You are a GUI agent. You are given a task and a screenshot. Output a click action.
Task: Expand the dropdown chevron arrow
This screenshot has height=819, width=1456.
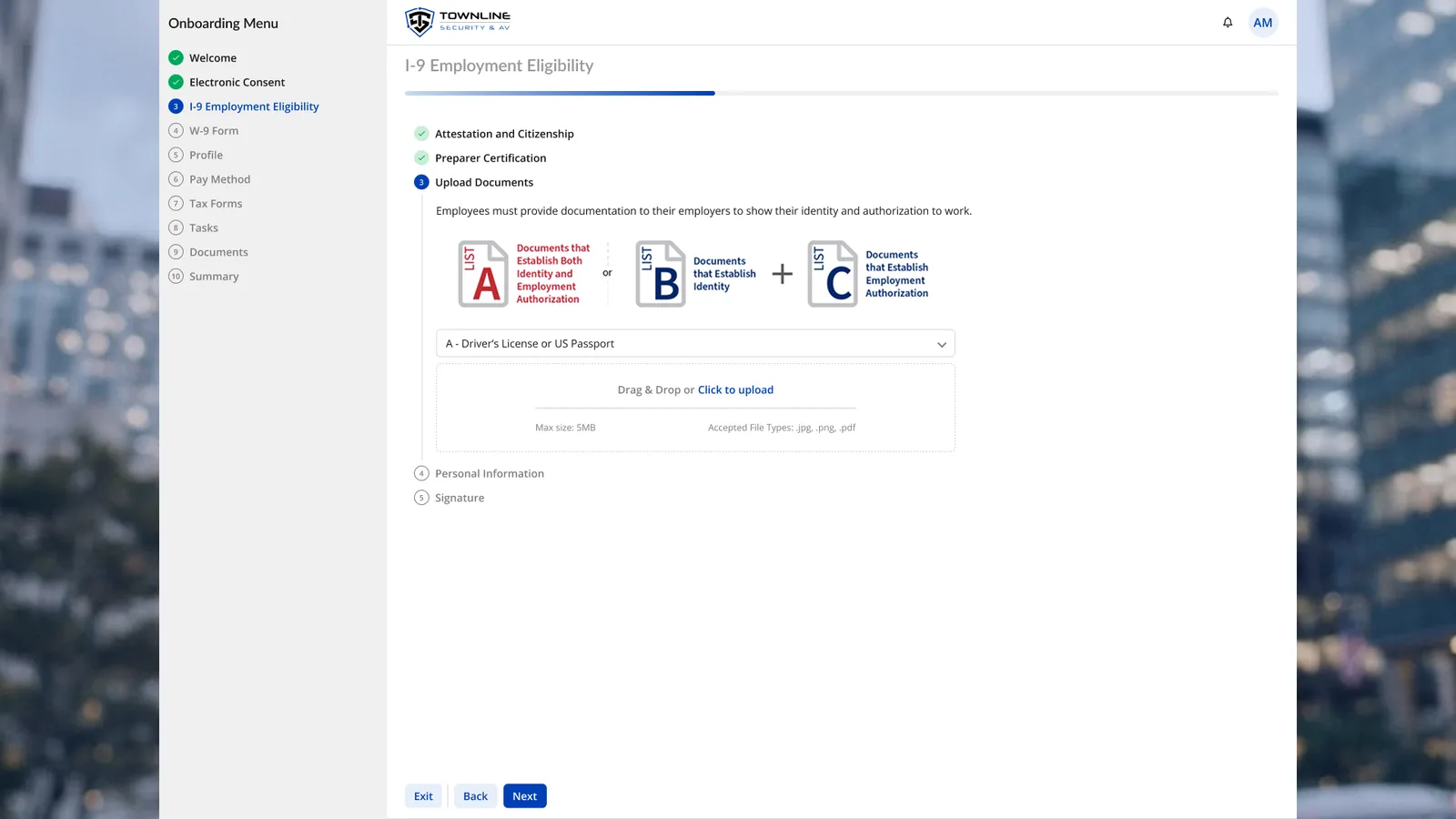[942, 344]
